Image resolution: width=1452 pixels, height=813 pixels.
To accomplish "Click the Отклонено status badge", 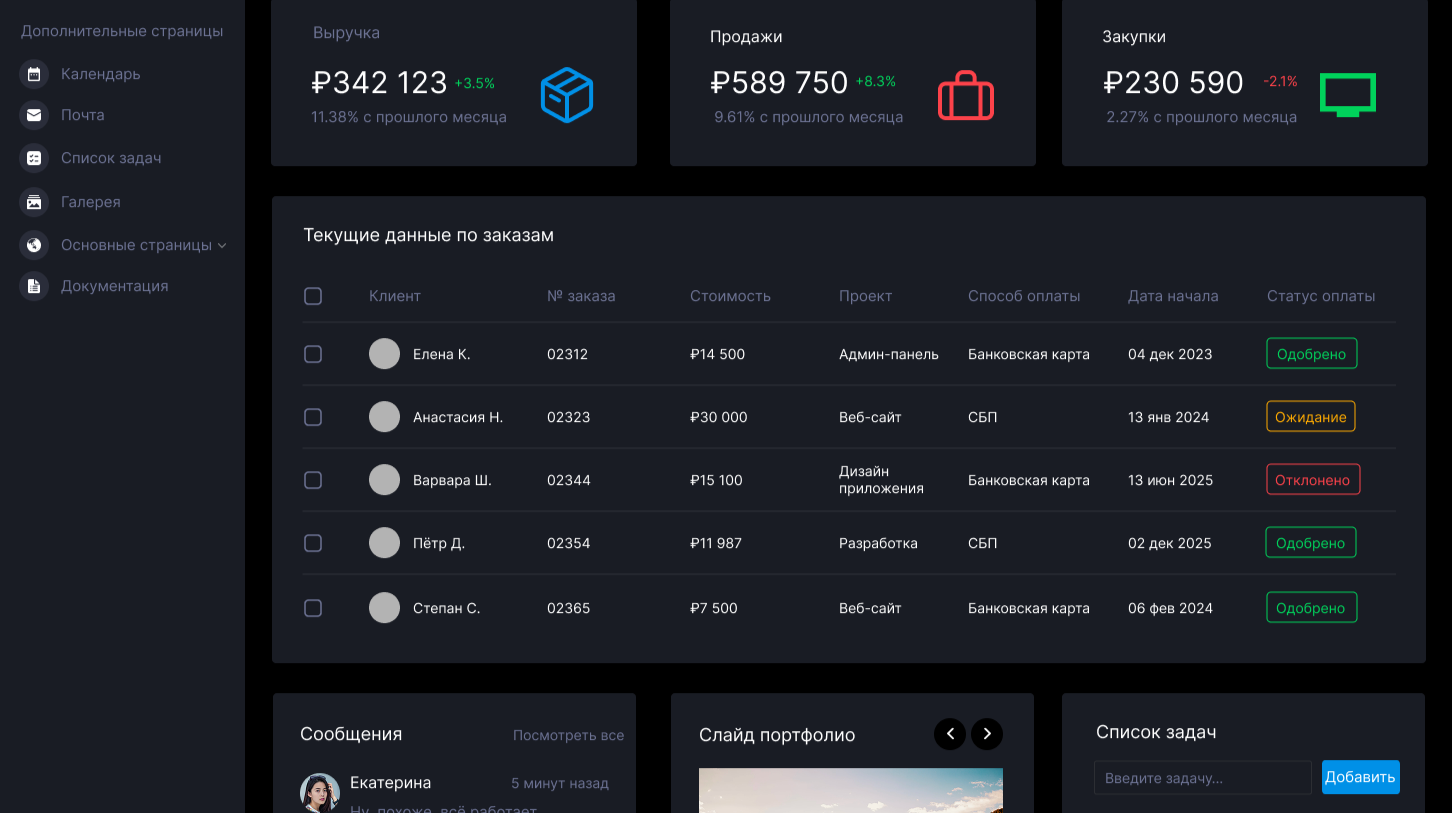I will click(x=1313, y=480).
